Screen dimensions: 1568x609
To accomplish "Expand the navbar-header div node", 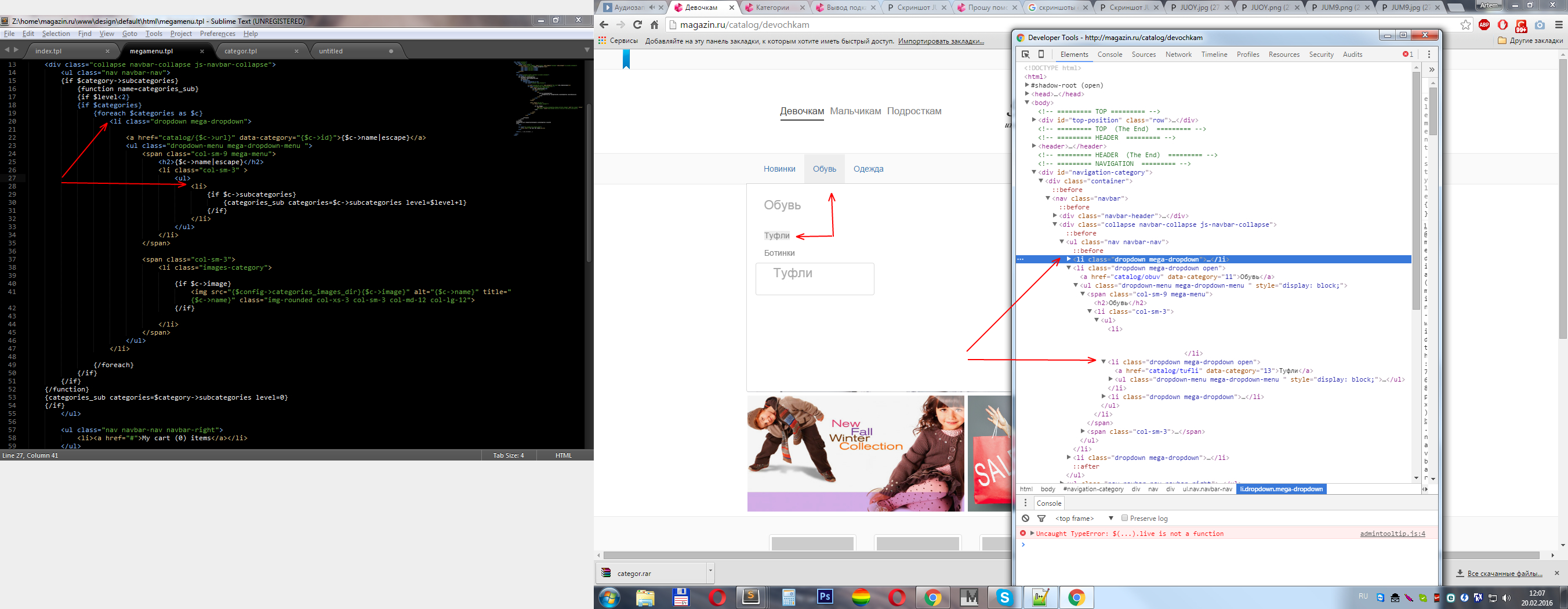I will click(1055, 216).
